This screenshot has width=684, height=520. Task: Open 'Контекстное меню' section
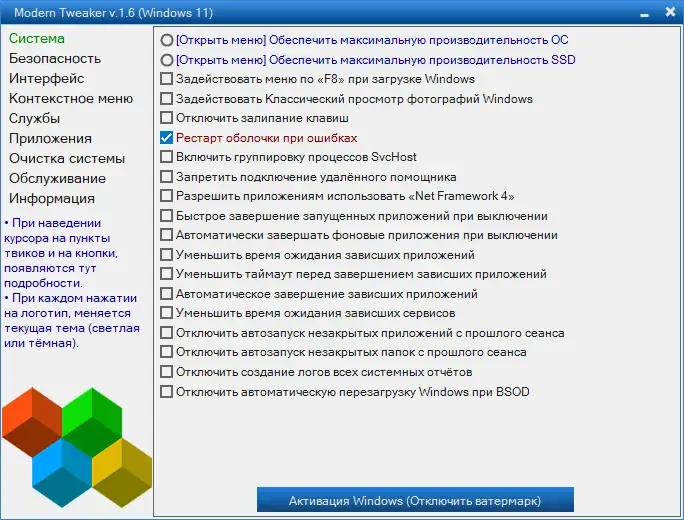71,99
